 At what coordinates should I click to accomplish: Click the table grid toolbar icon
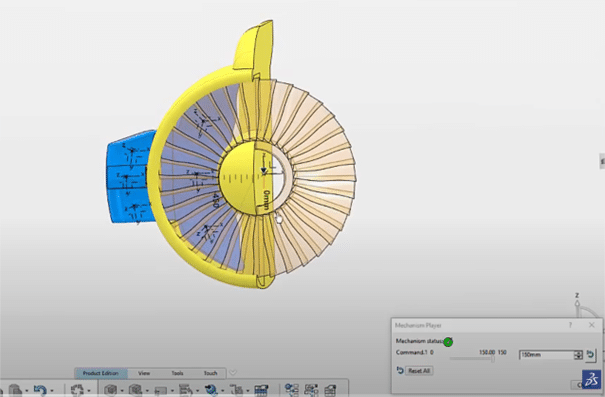261,390
